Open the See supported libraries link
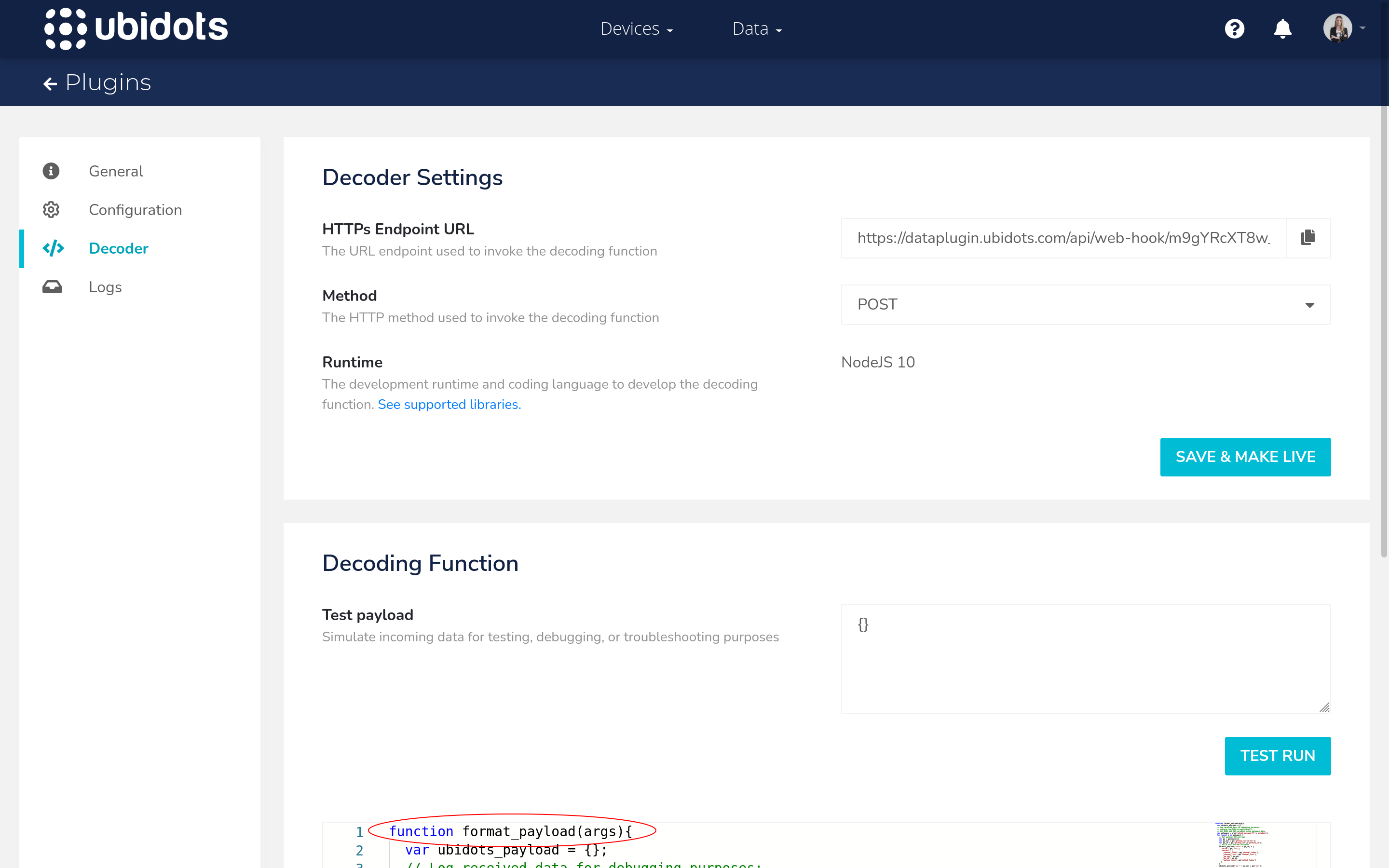The height and width of the screenshot is (868, 1389). (448, 404)
